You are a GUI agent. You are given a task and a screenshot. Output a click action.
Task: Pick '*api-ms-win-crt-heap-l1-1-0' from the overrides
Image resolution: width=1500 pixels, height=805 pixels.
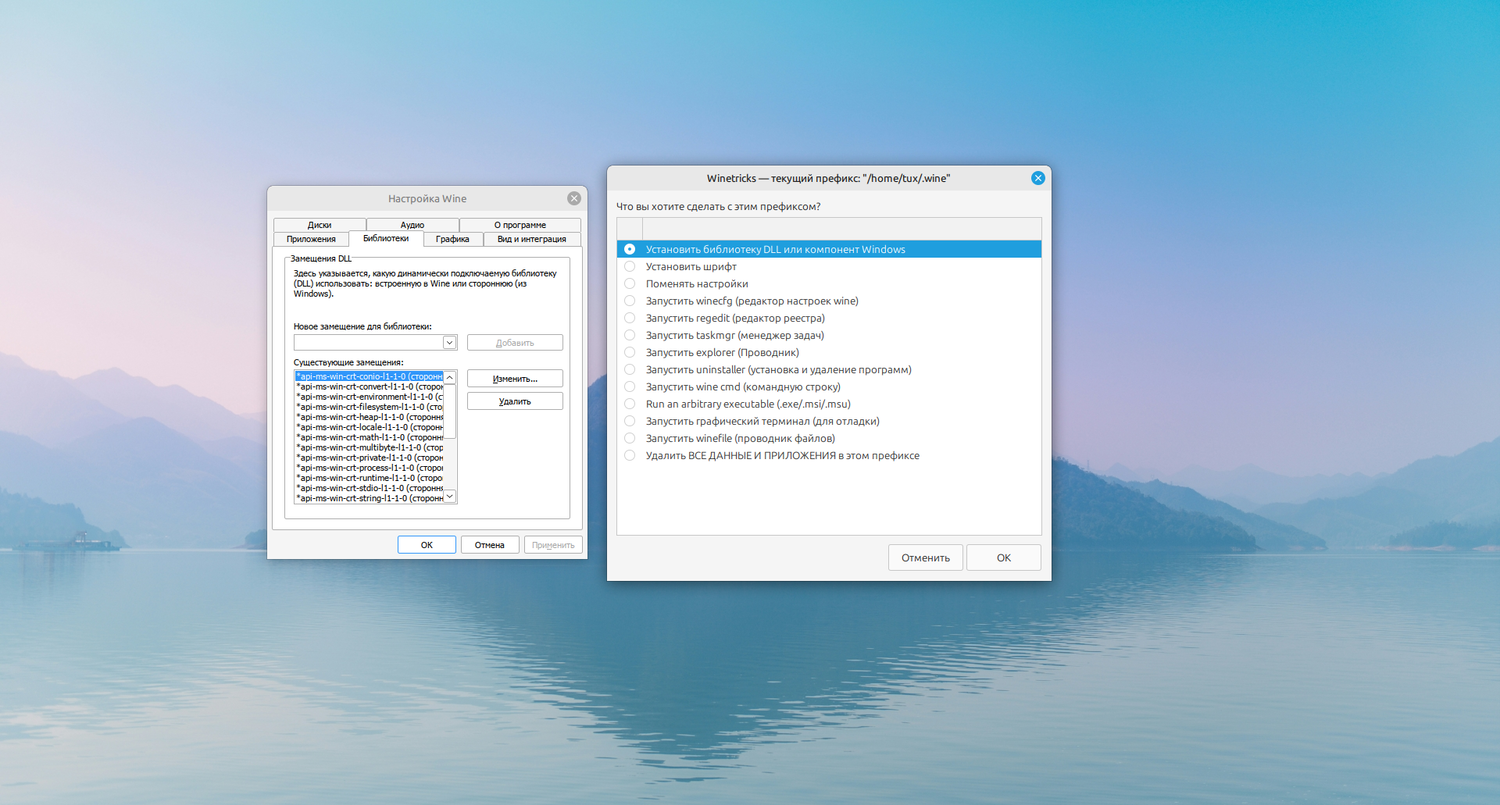pyautogui.click(x=369, y=417)
